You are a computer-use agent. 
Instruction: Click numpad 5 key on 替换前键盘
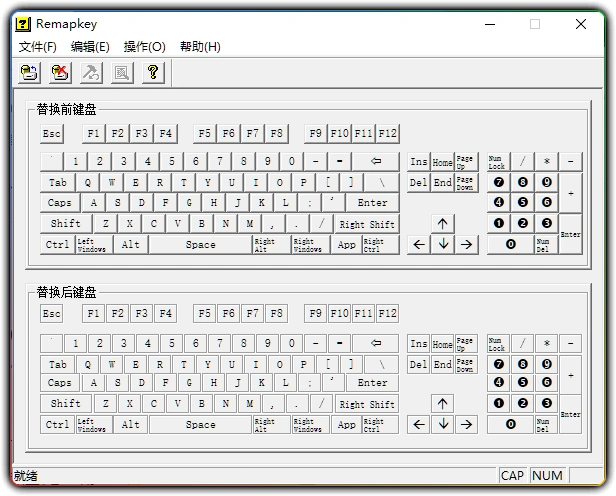[x=522, y=203]
